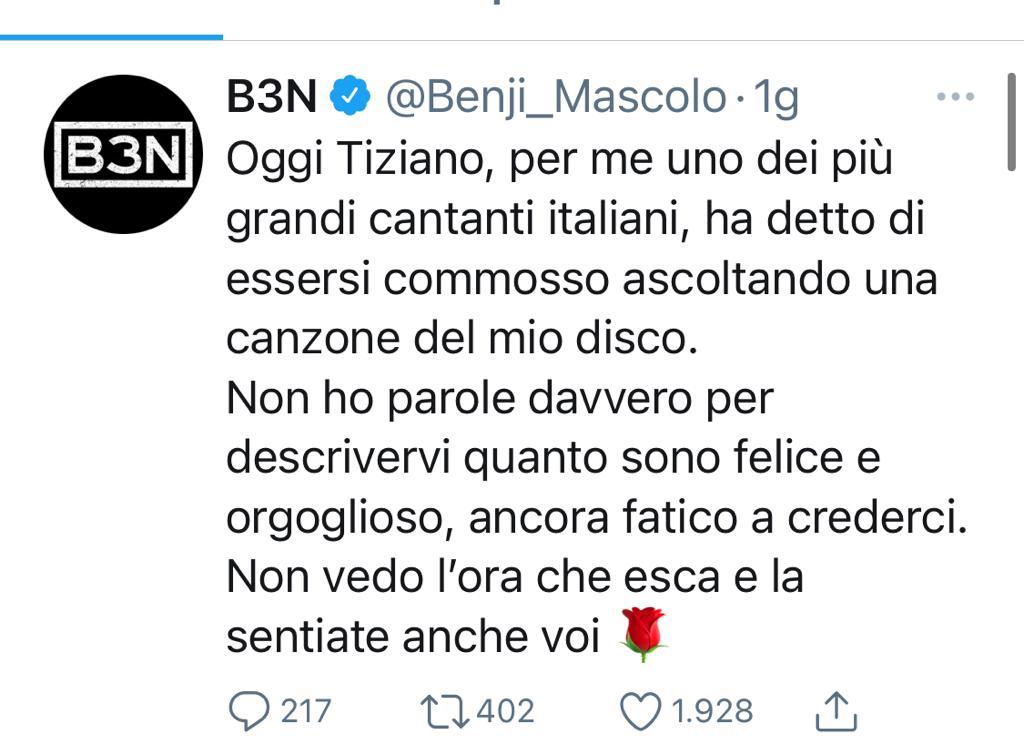Click the 1g tweet timestamp

tap(776, 97)
